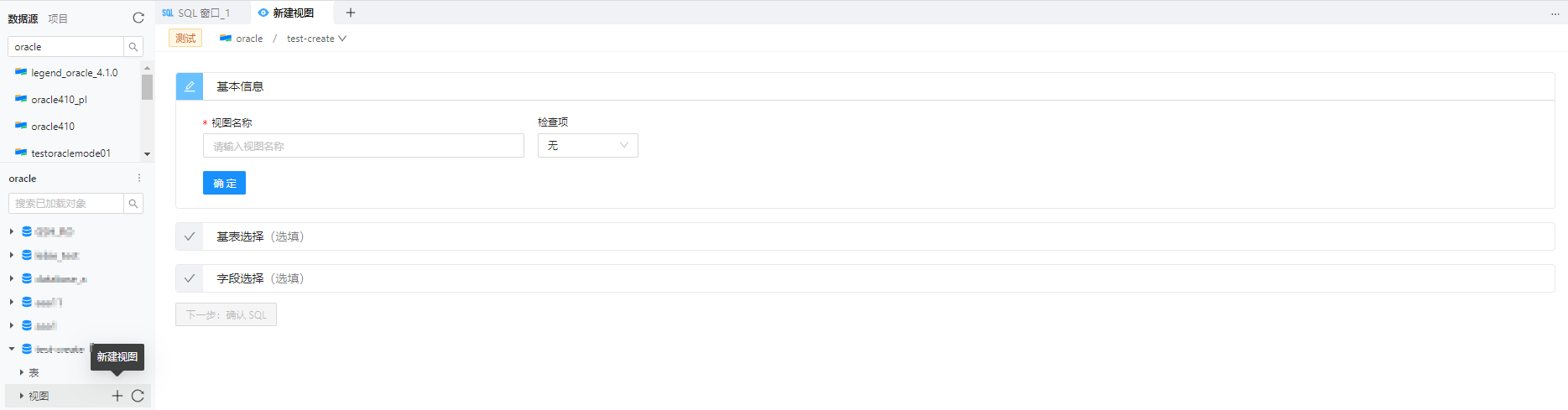Open the far-right tab overflow menu
1568x410 pixels.
point(1555,13)
